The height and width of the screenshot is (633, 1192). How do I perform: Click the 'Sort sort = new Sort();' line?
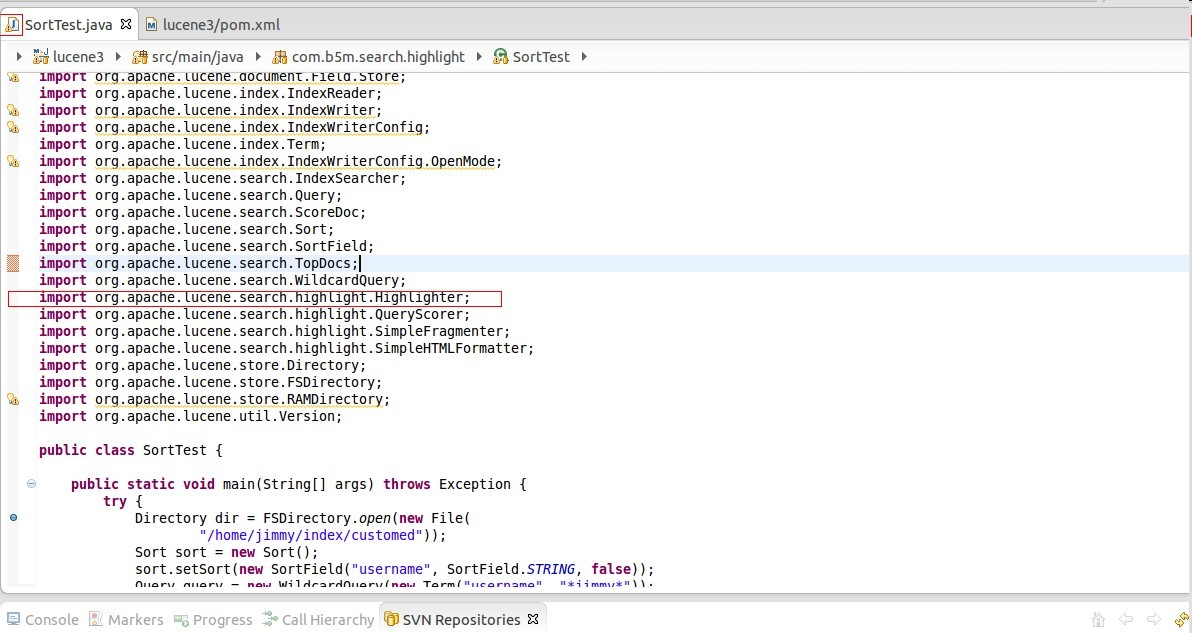point(227,552)
